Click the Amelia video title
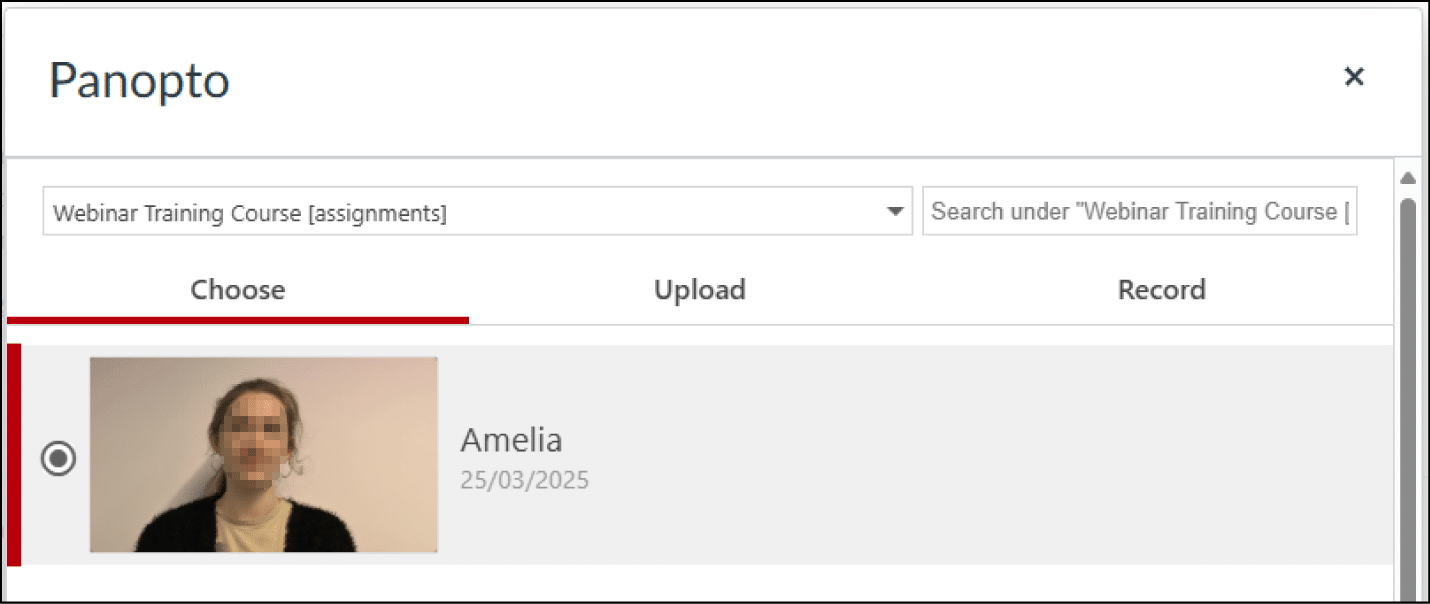Screen dimensions: 1430x604 point(510,440)
